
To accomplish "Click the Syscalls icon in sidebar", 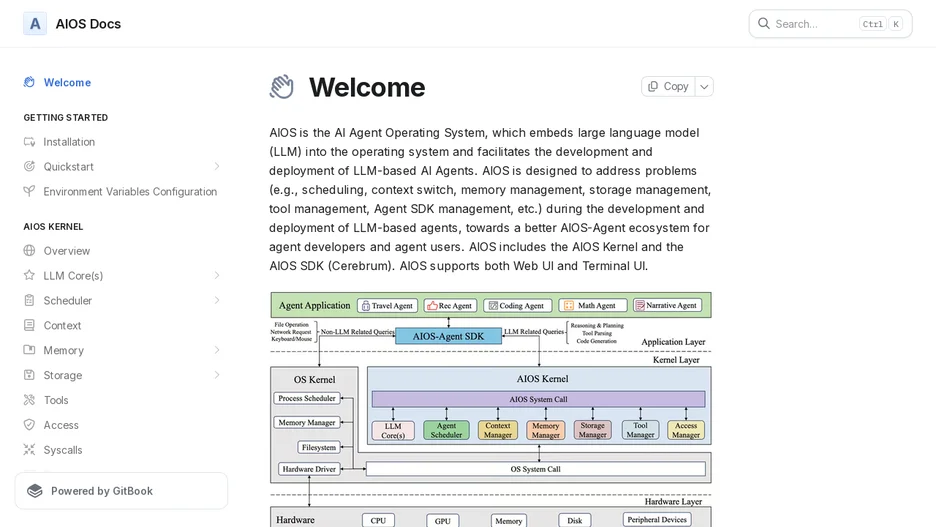I will pyautogui.click(x=29, y=449).
